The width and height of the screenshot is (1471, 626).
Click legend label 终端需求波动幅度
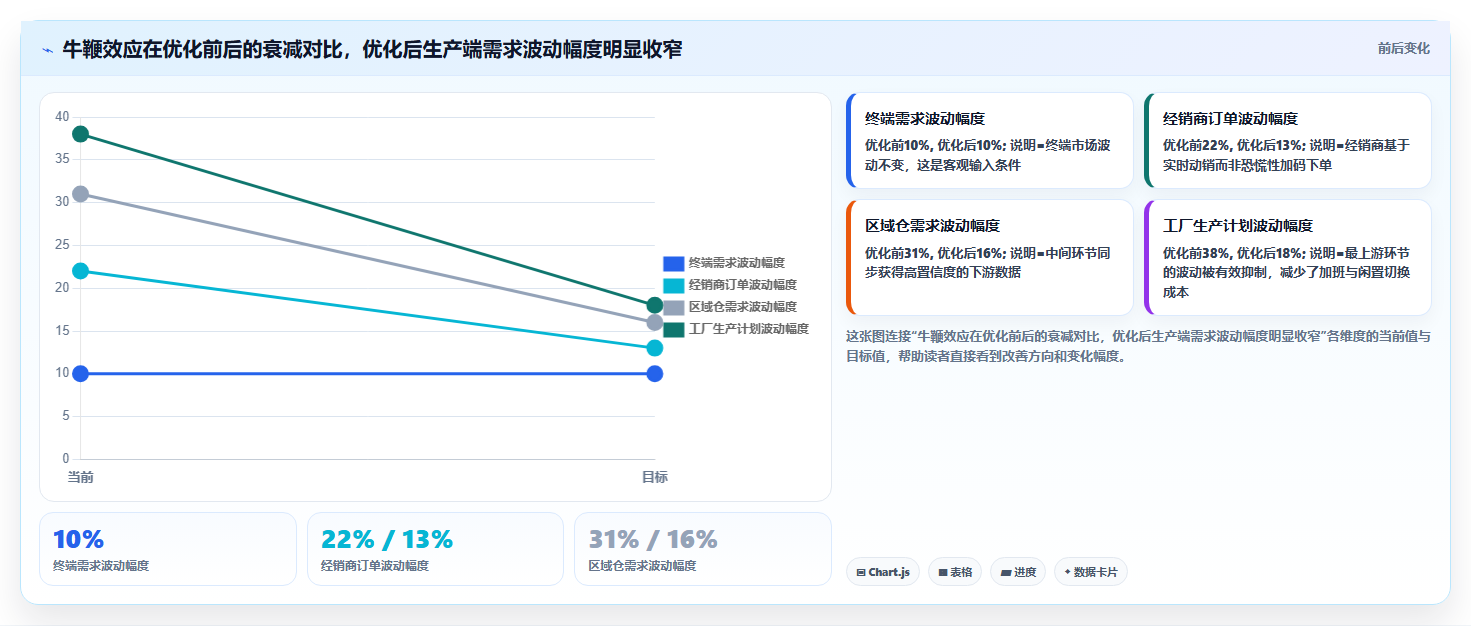click(x=737, y=263)
